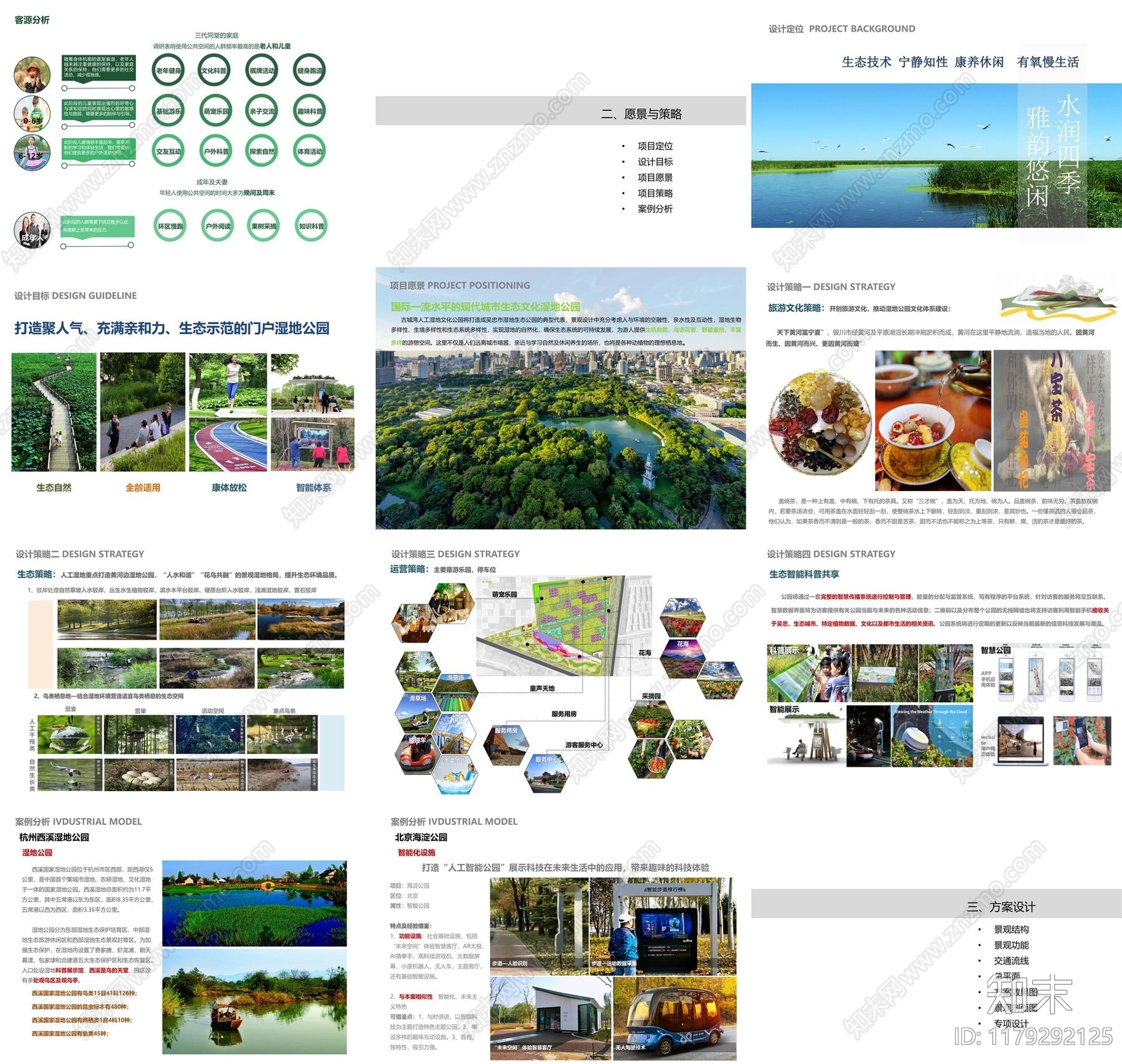Select the 户外阅读 circle
Screen dimensions: 1122x1064
pyautogui.click(x=217, y=226)
